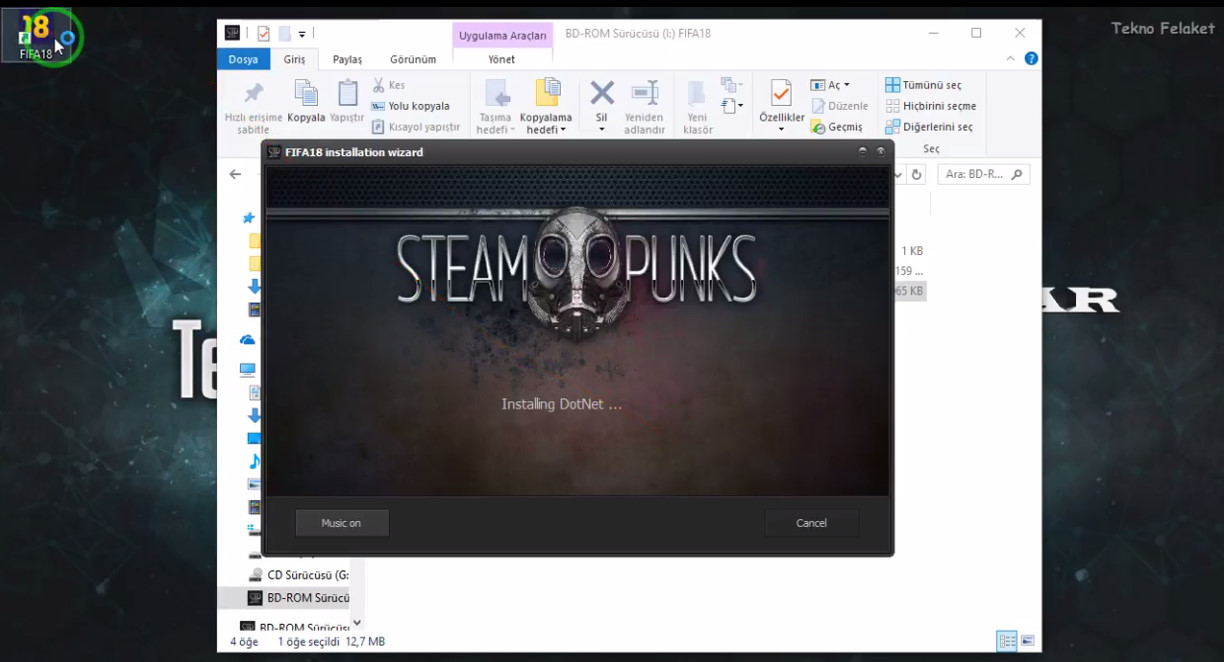Click Tümünü seç in ribbon
1224x662 pixels.
coord(923,85)
